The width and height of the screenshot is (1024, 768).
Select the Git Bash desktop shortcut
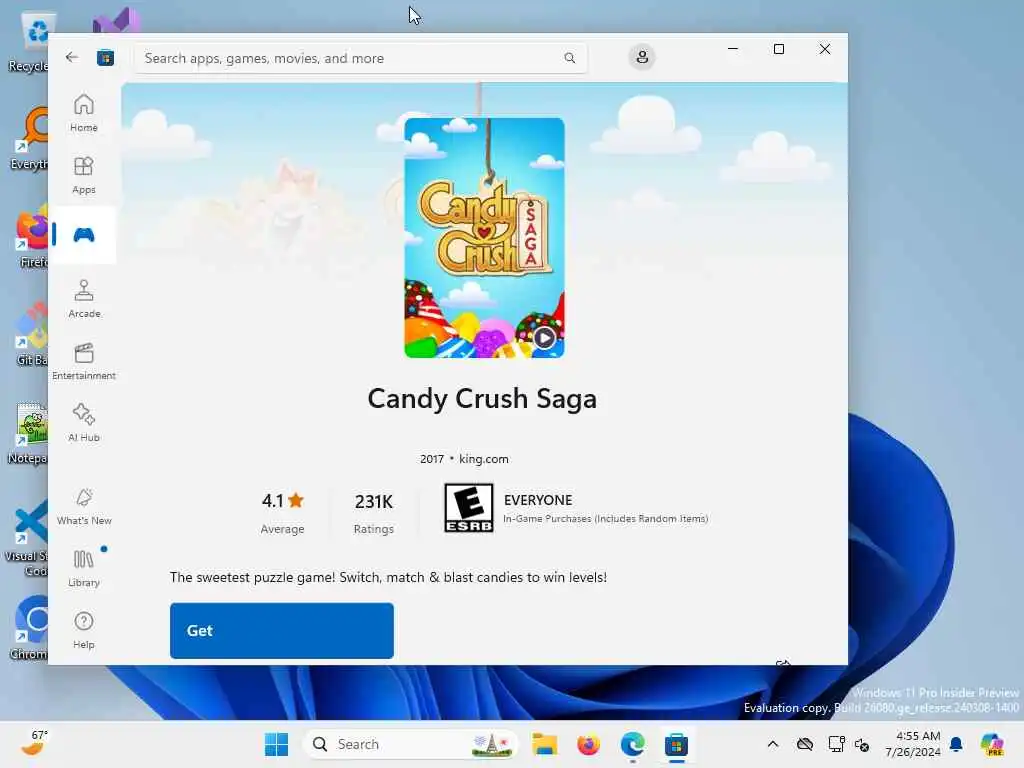(x=31, y=334)
